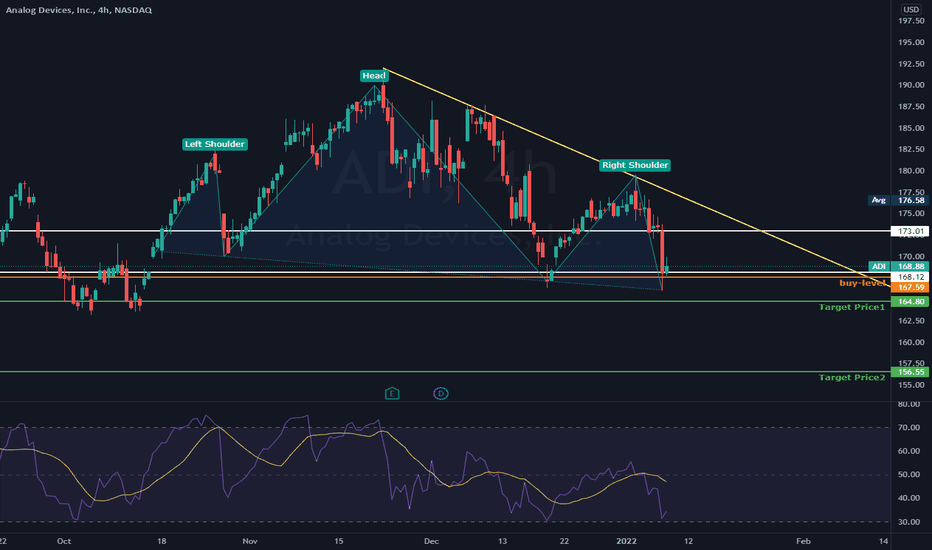Select the 'Target Price2' text annotation
The width and height of the screenshot is (932, 550).
coord(852,378)
